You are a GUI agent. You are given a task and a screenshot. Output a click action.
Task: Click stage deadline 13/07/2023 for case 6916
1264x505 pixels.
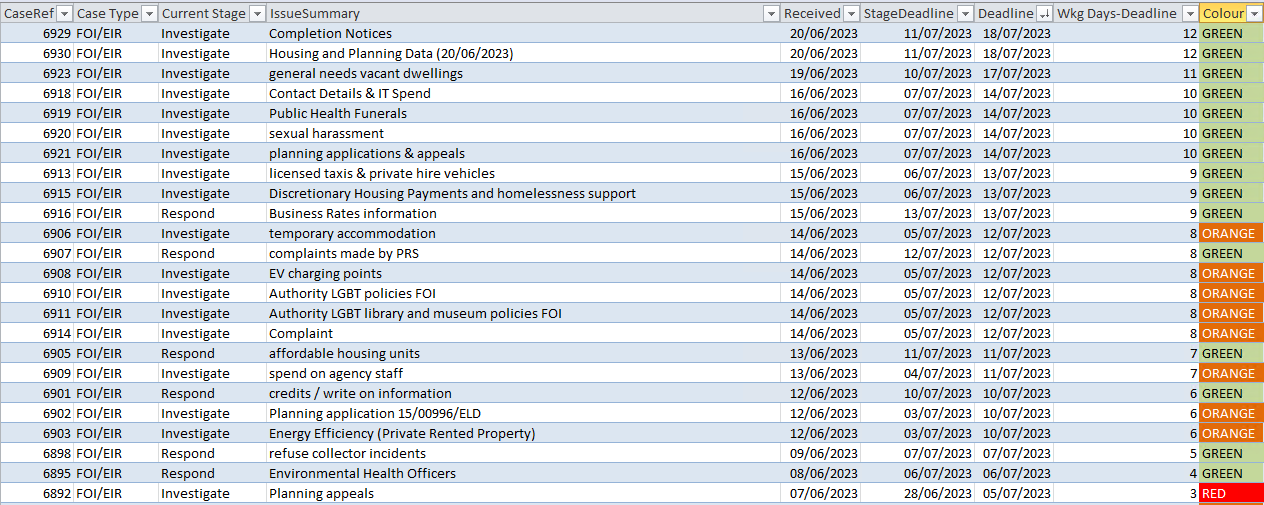click(x=918, y=213)
